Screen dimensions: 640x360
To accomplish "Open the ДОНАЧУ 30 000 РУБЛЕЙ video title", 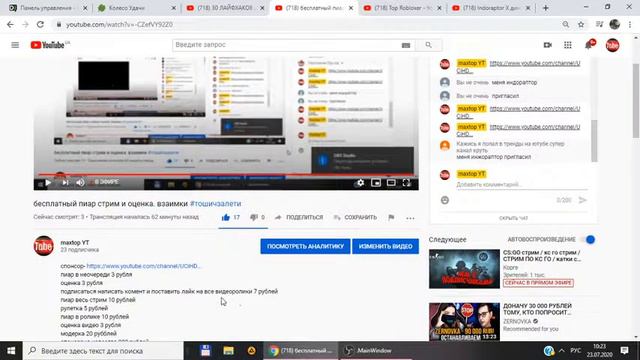I will pyautogui.click(x=537, y=309).
